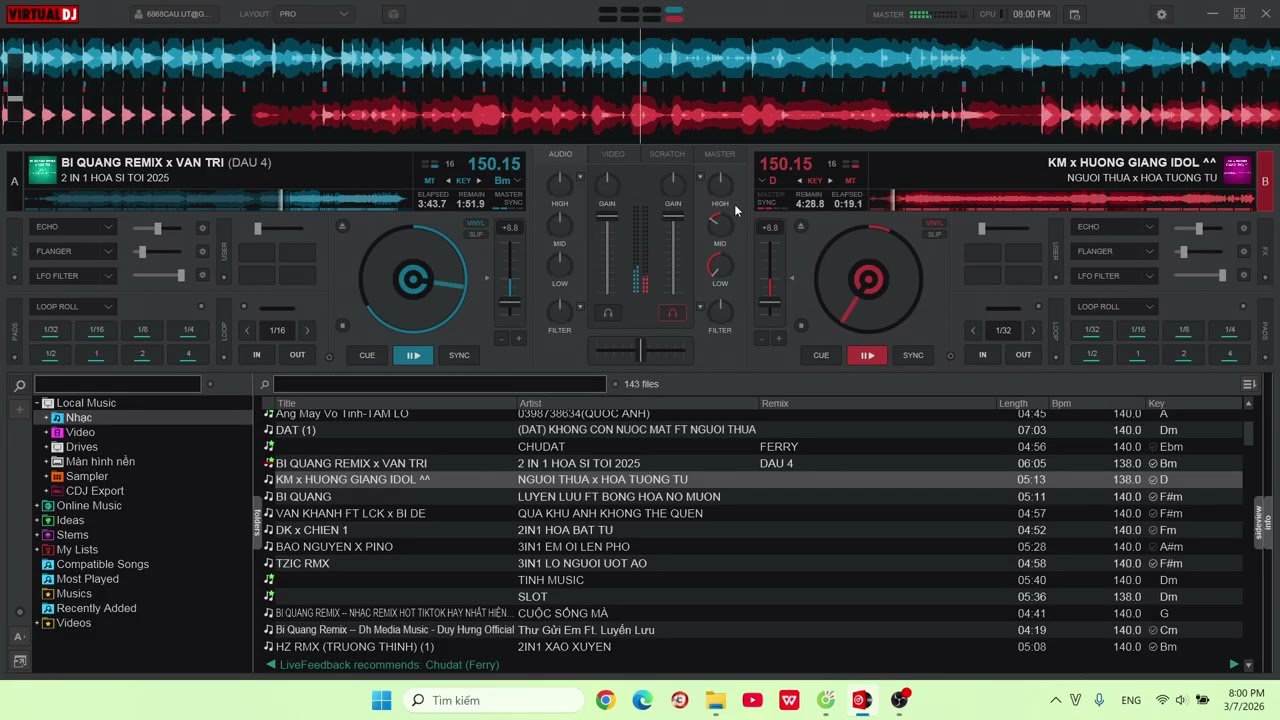The image size is (1280, 720).
Task: Expand the Online Music tree node
Action: 37,506
